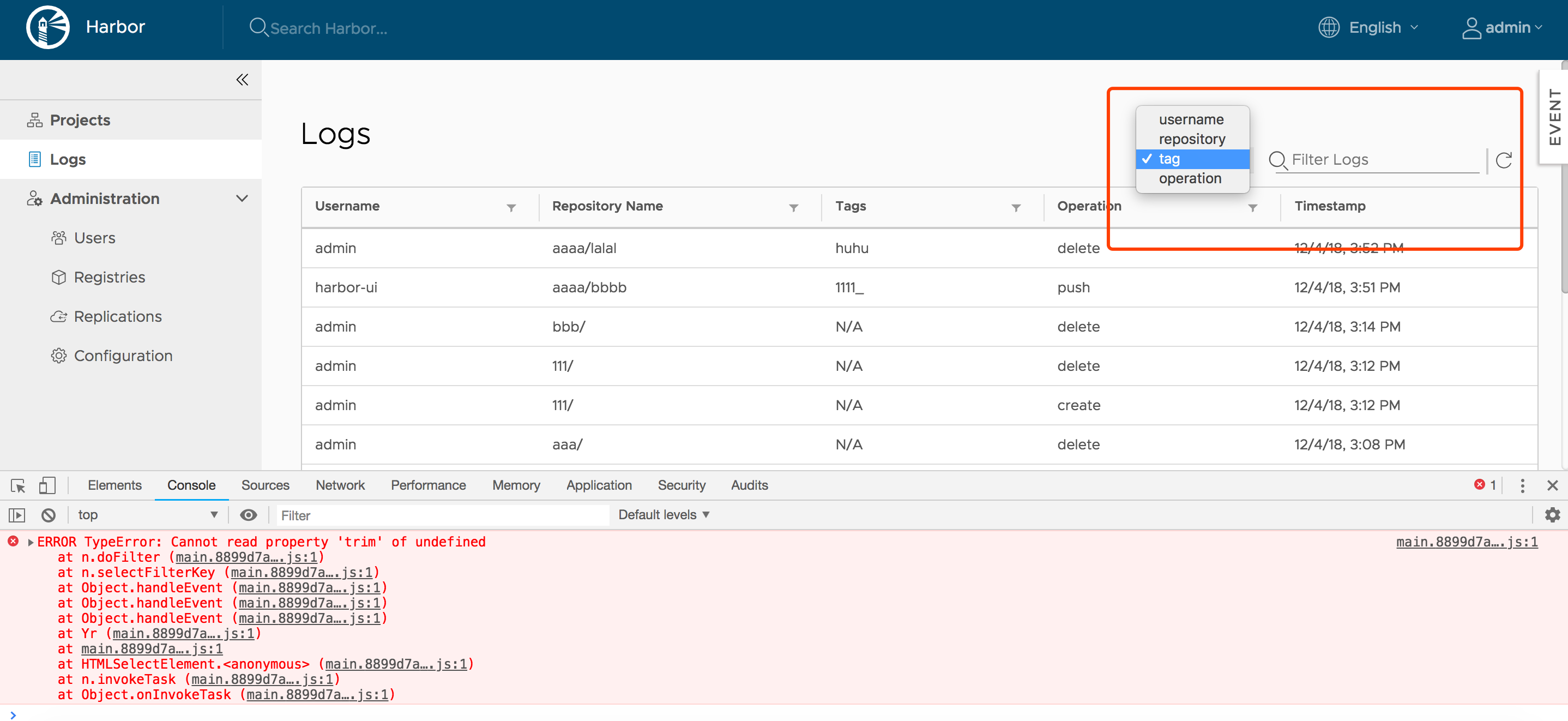Toggle device emulation mode in DevTools
Viewport: 1568px width, 721px height.
tap(48, 485)
